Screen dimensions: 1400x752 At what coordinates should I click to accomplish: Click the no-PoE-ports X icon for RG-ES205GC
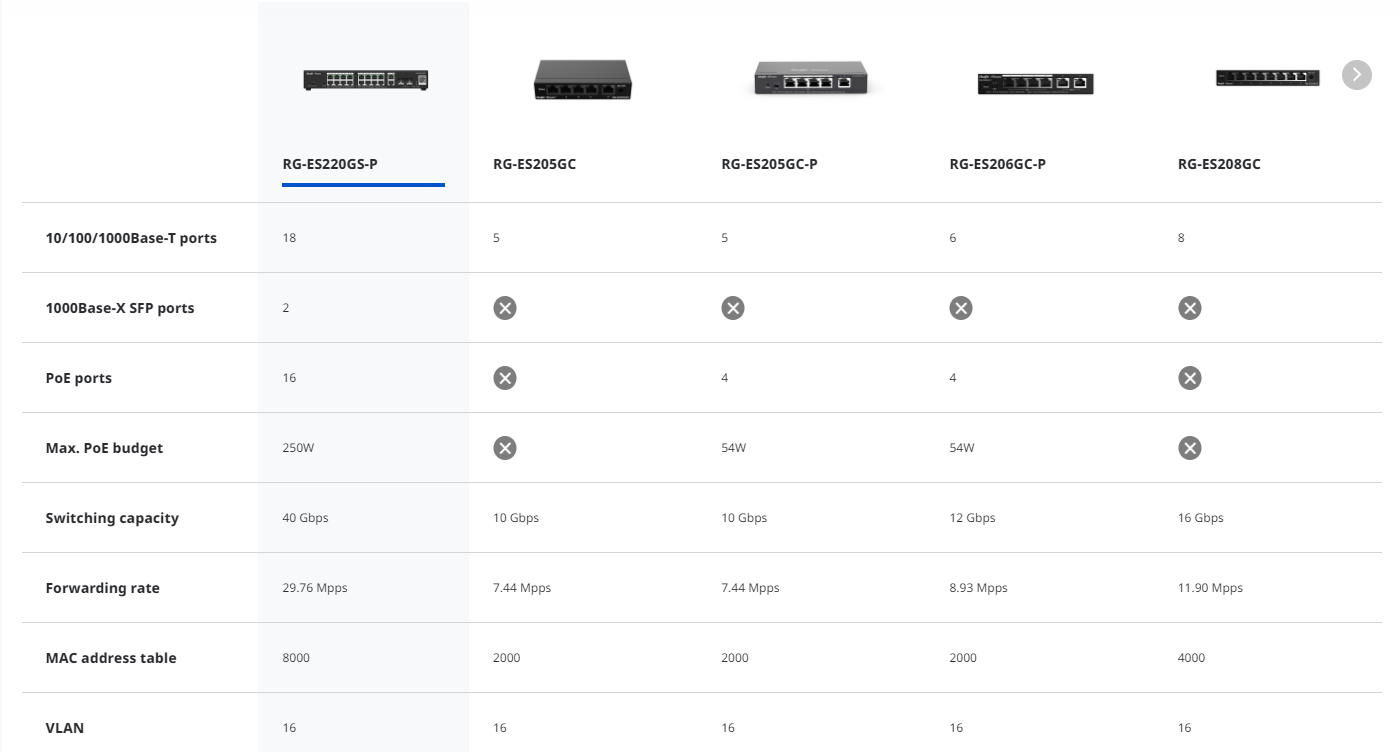(x=505, y=378)
